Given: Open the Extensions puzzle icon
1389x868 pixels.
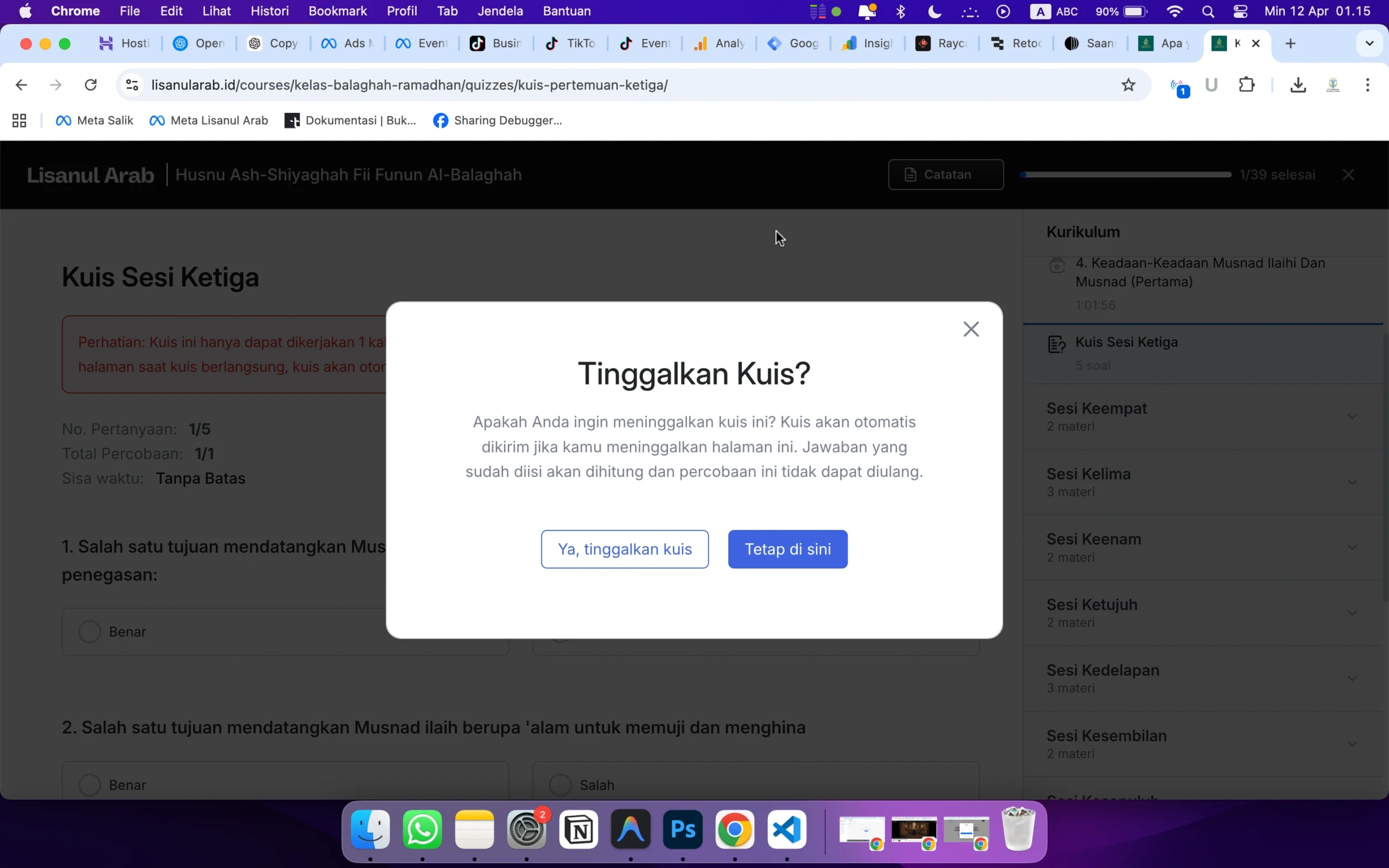Looking at the screenshot, I should [1248, 85].
